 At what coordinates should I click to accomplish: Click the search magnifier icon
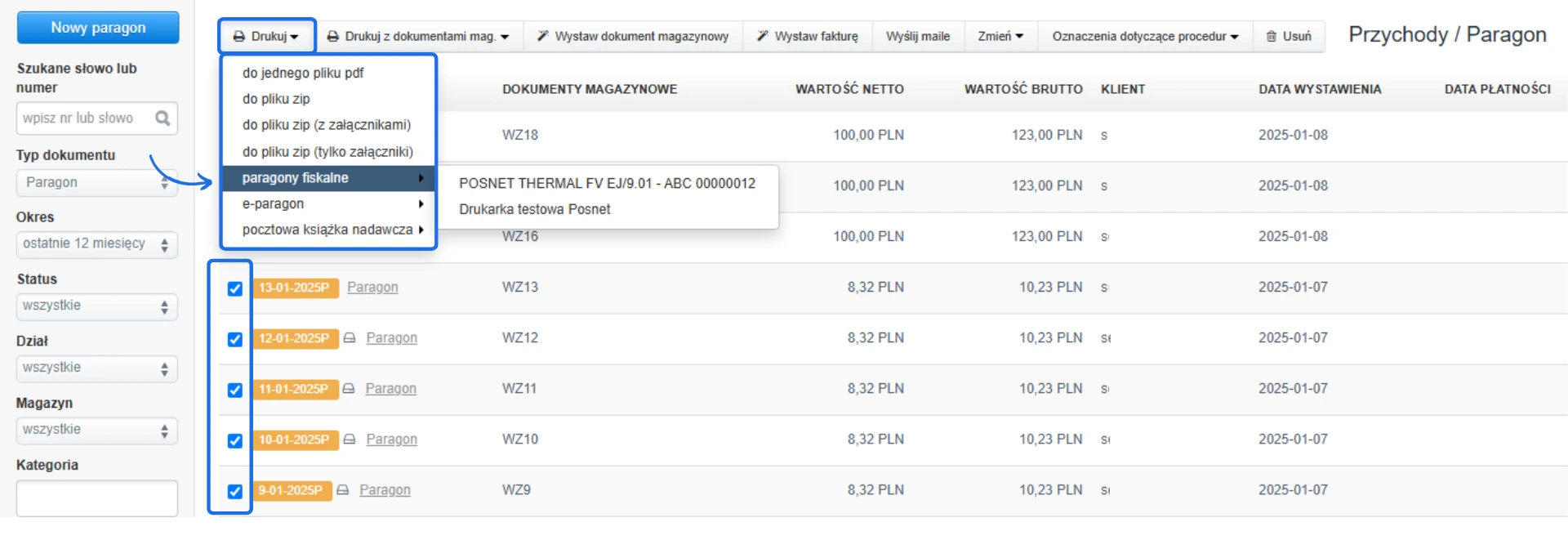pos(163,118)
